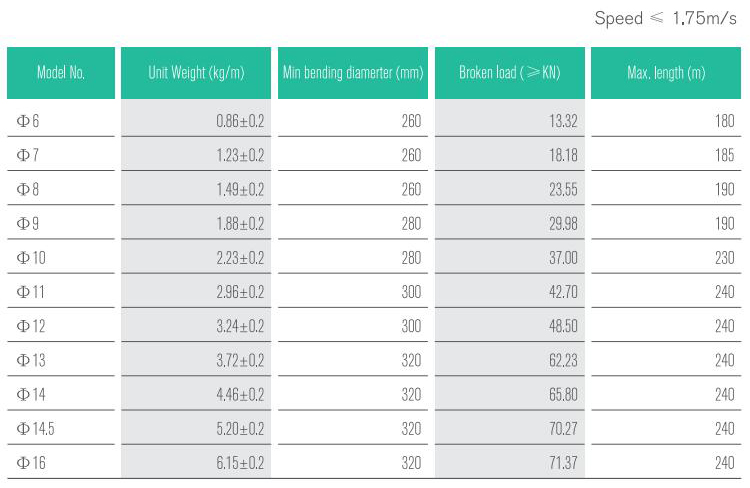Click the Speed ≤ 1.75m/s note
The image size is (750, 488).
point(665,18)
